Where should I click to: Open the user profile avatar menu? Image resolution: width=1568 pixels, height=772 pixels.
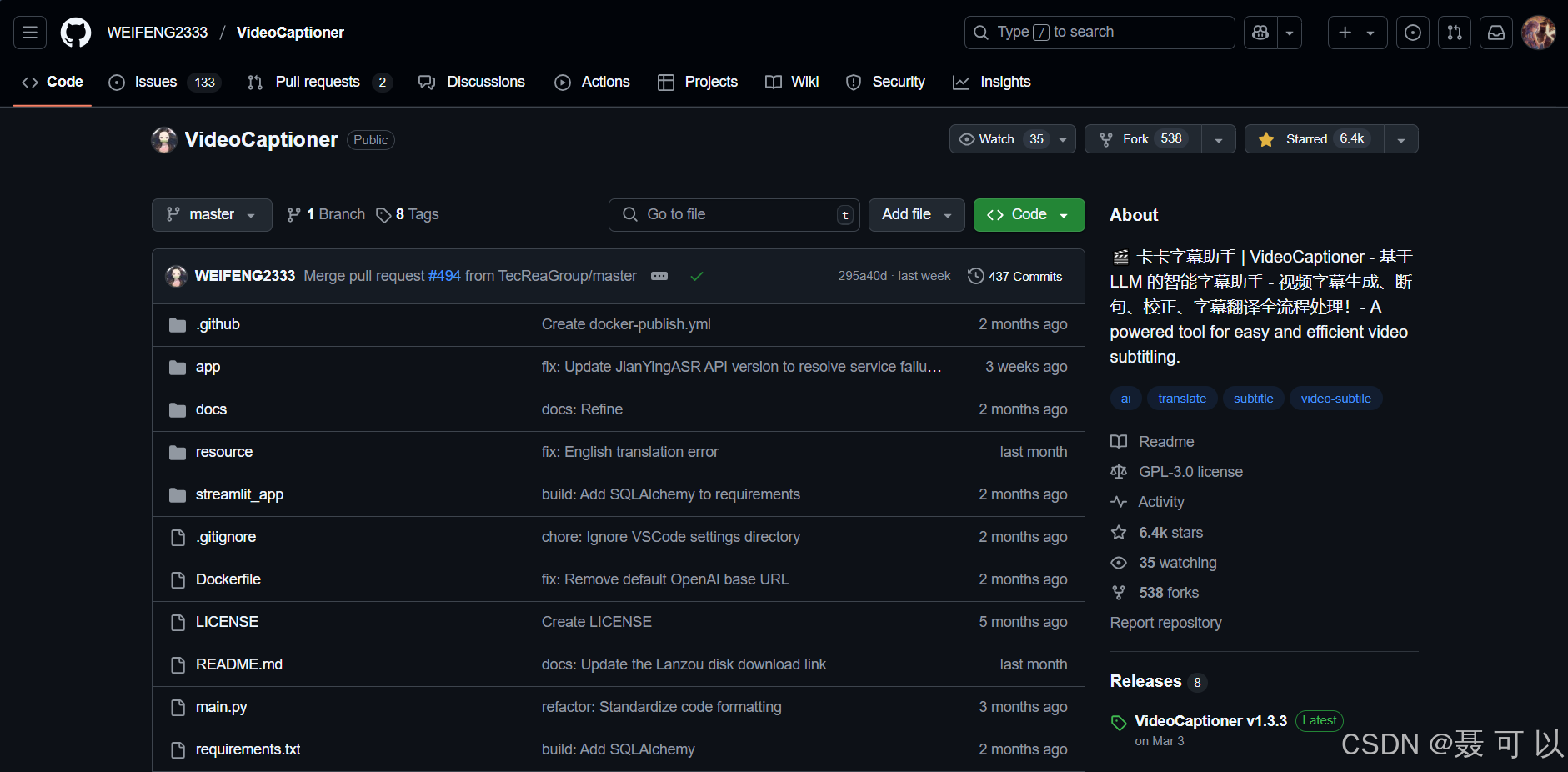(x=1539, y=33)
